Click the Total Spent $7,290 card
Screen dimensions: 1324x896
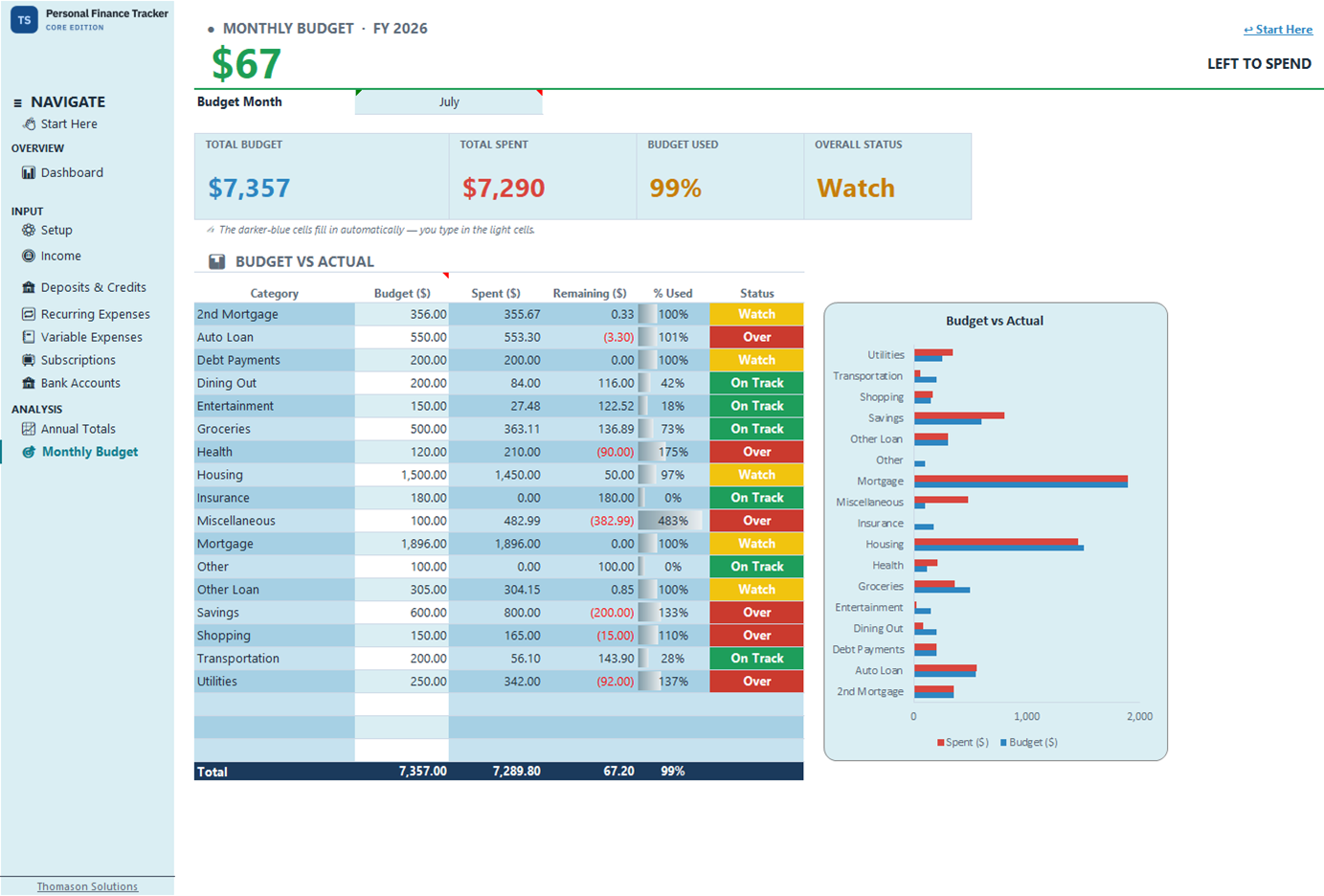[542, 176]
